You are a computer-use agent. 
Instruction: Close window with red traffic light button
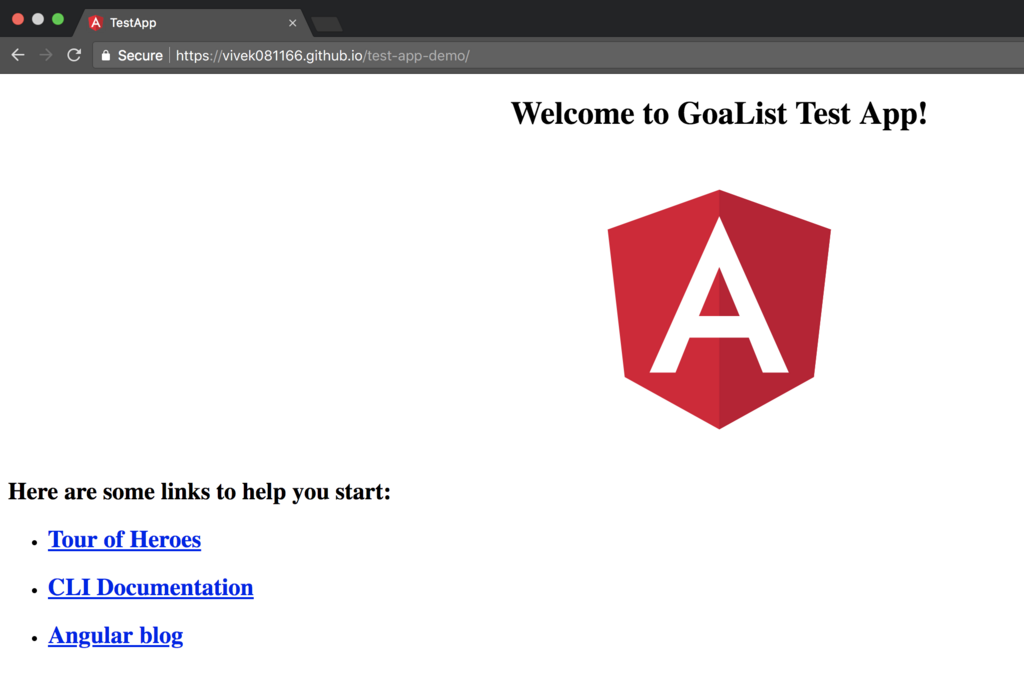pyautogui.click(x=18, y=19)
